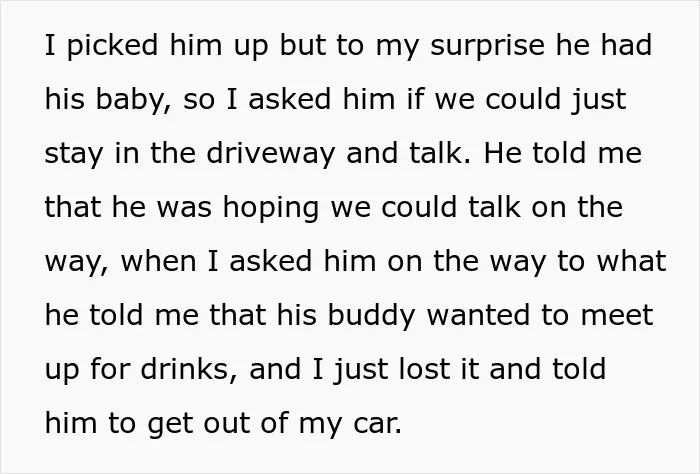Click the word 'talk.' ending the sentence

439,154
